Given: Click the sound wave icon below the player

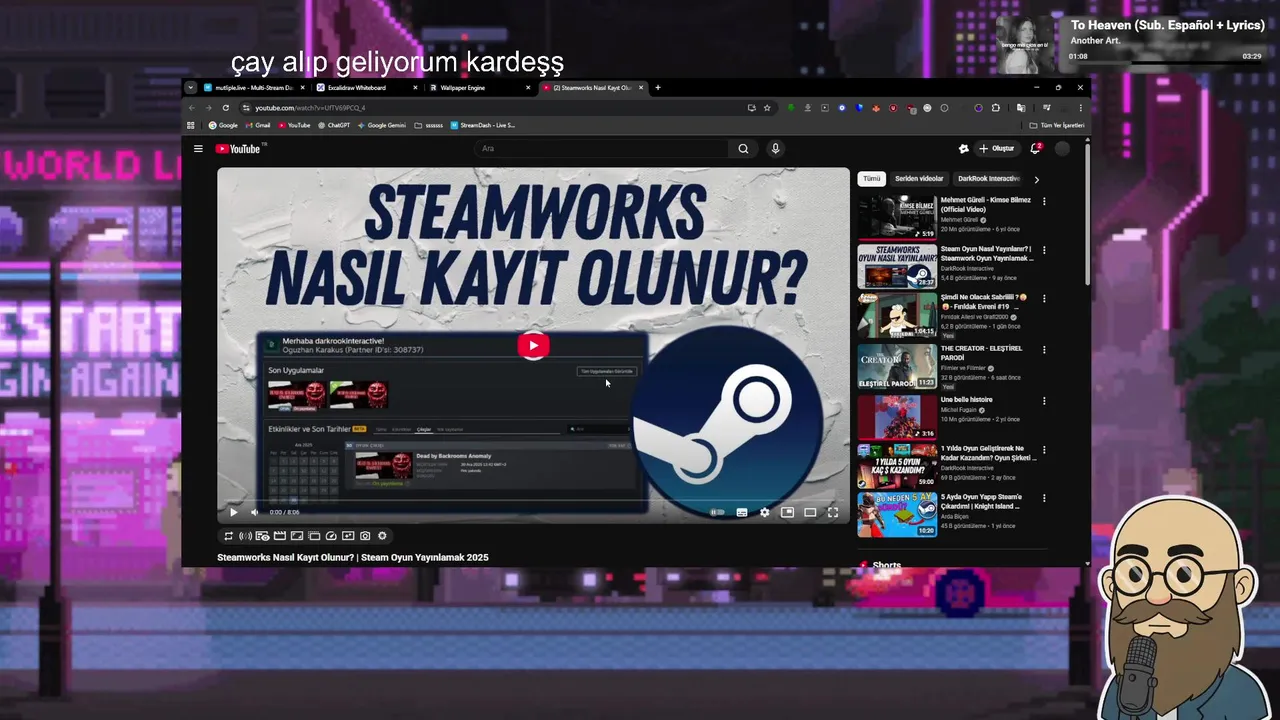Looking at the screenshot, I should click(245, 536).
